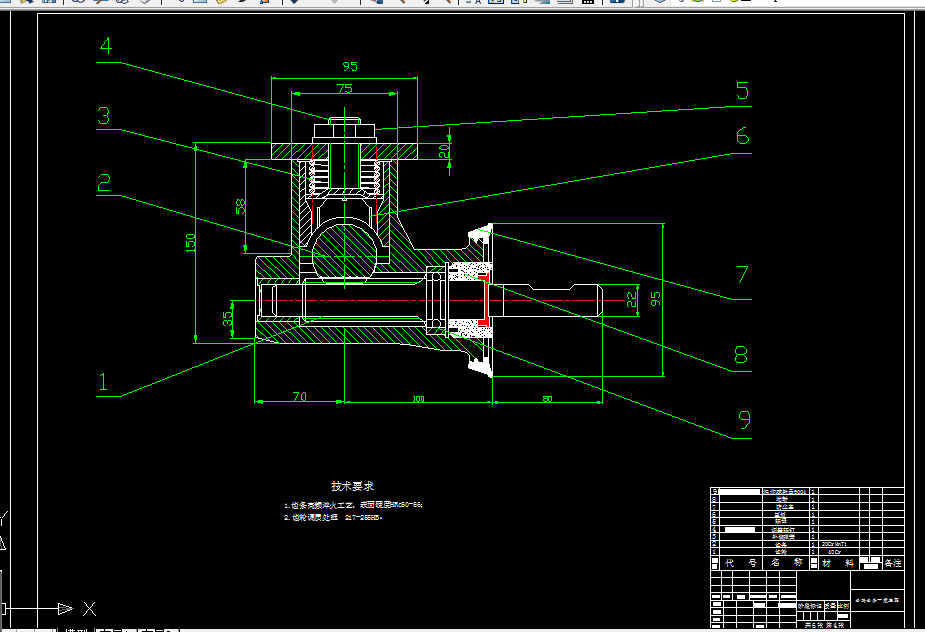This screenshot has height=632, width=925.
Task: Select the 备注 column header in title block
Action: (x=893, y=563)
